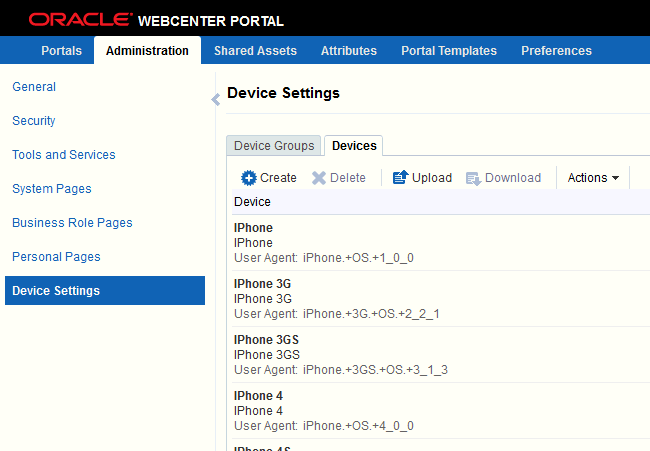Click the Download arrow icon
This screenshot has width=650, height=451.
click(x=473, y=178)
